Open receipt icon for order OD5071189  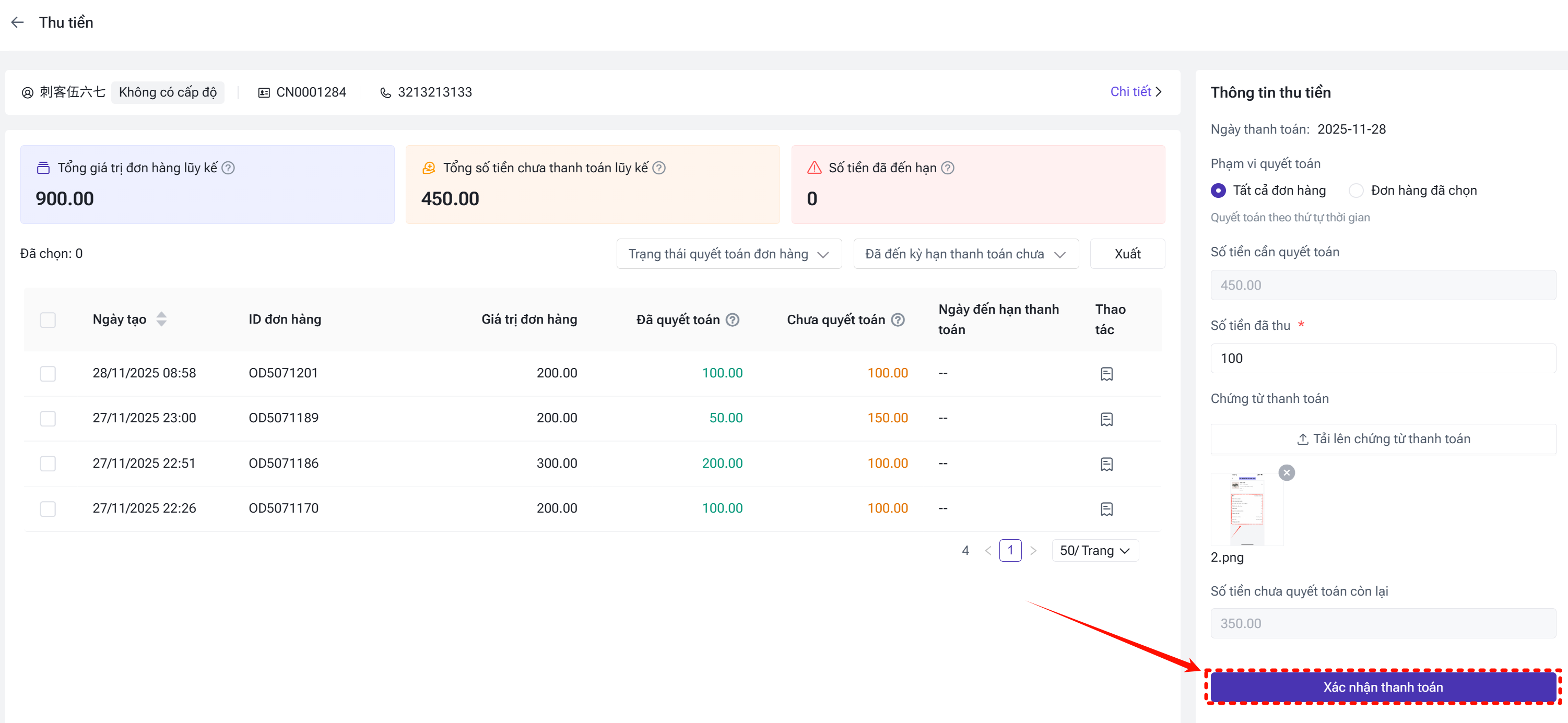(1106, 419)
